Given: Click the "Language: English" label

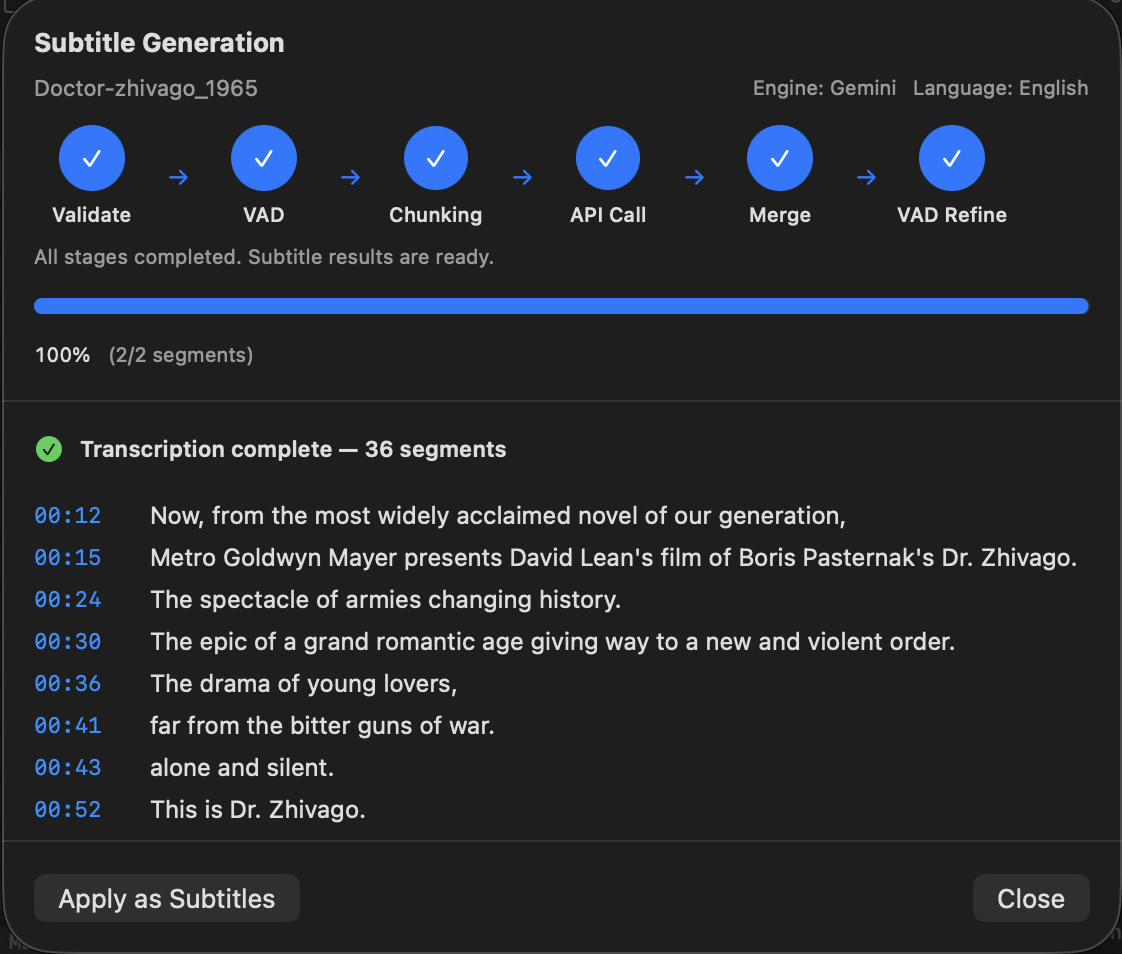Looking at the screenshot, I should 1000,88.
